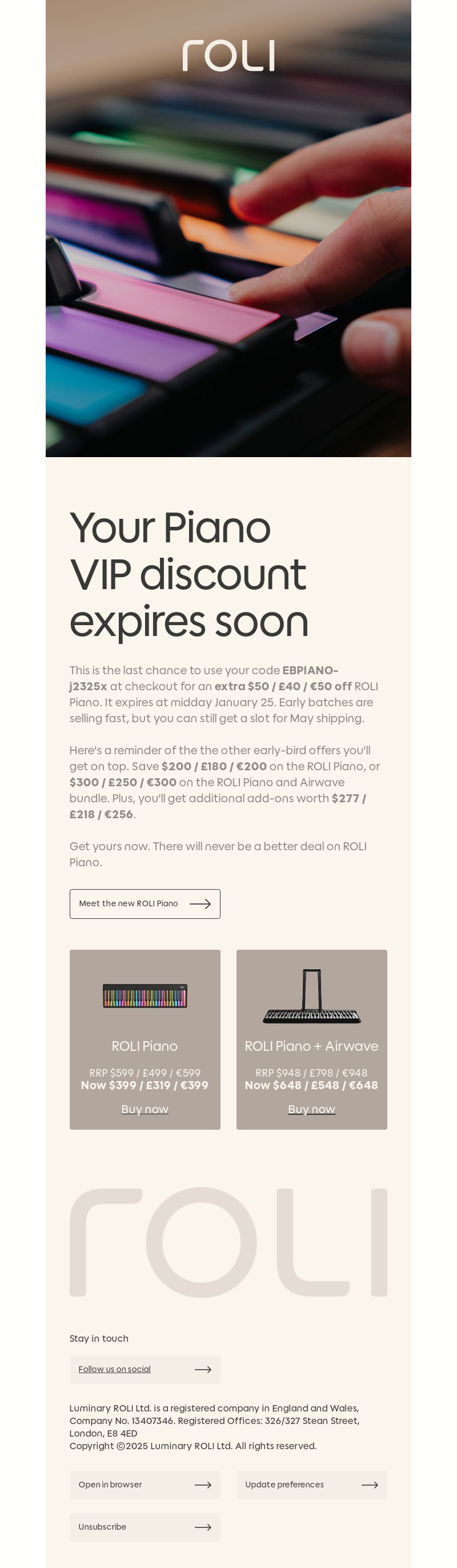This screenshot has height=1568, width=457.
Task: Select Update preferences
Action: click(311, 1485)
